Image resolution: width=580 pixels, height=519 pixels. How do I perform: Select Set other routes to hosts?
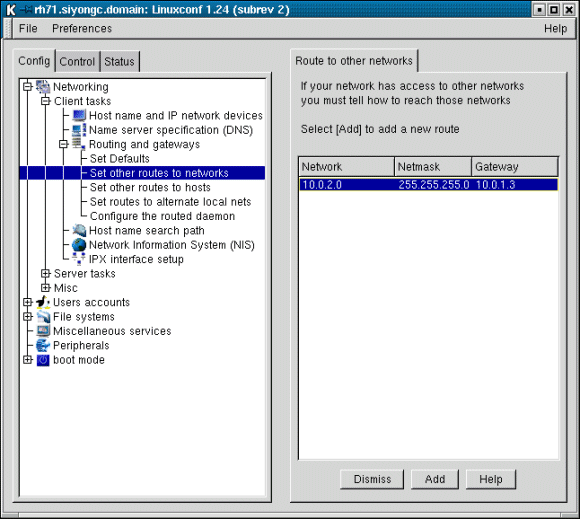click(150, 187)
